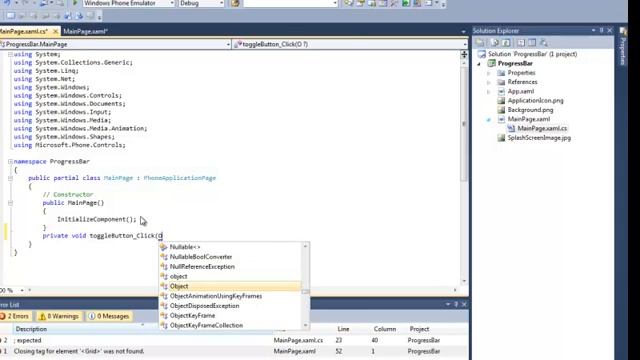Click the editor split handle above the scrollbar
640x360 pixels.
tap(464, 55)
